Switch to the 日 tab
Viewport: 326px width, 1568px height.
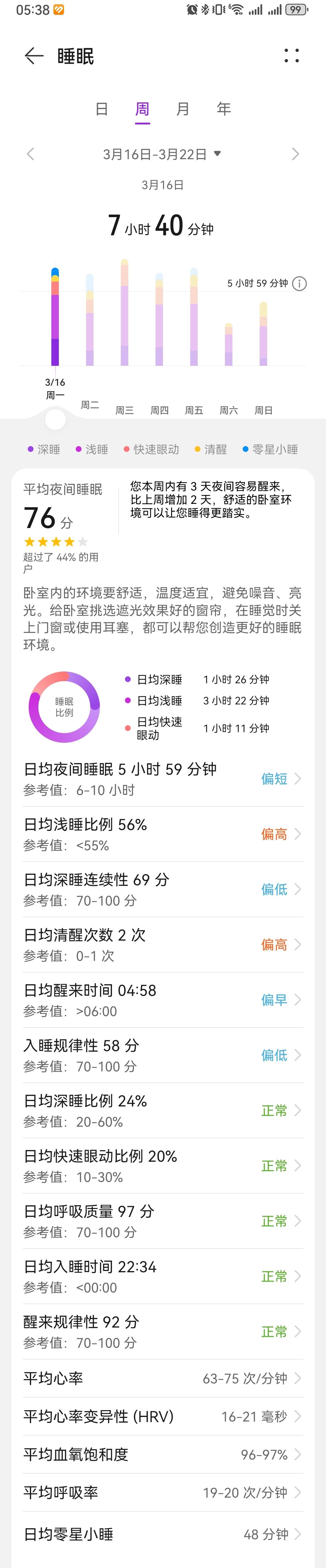(101, 109)
